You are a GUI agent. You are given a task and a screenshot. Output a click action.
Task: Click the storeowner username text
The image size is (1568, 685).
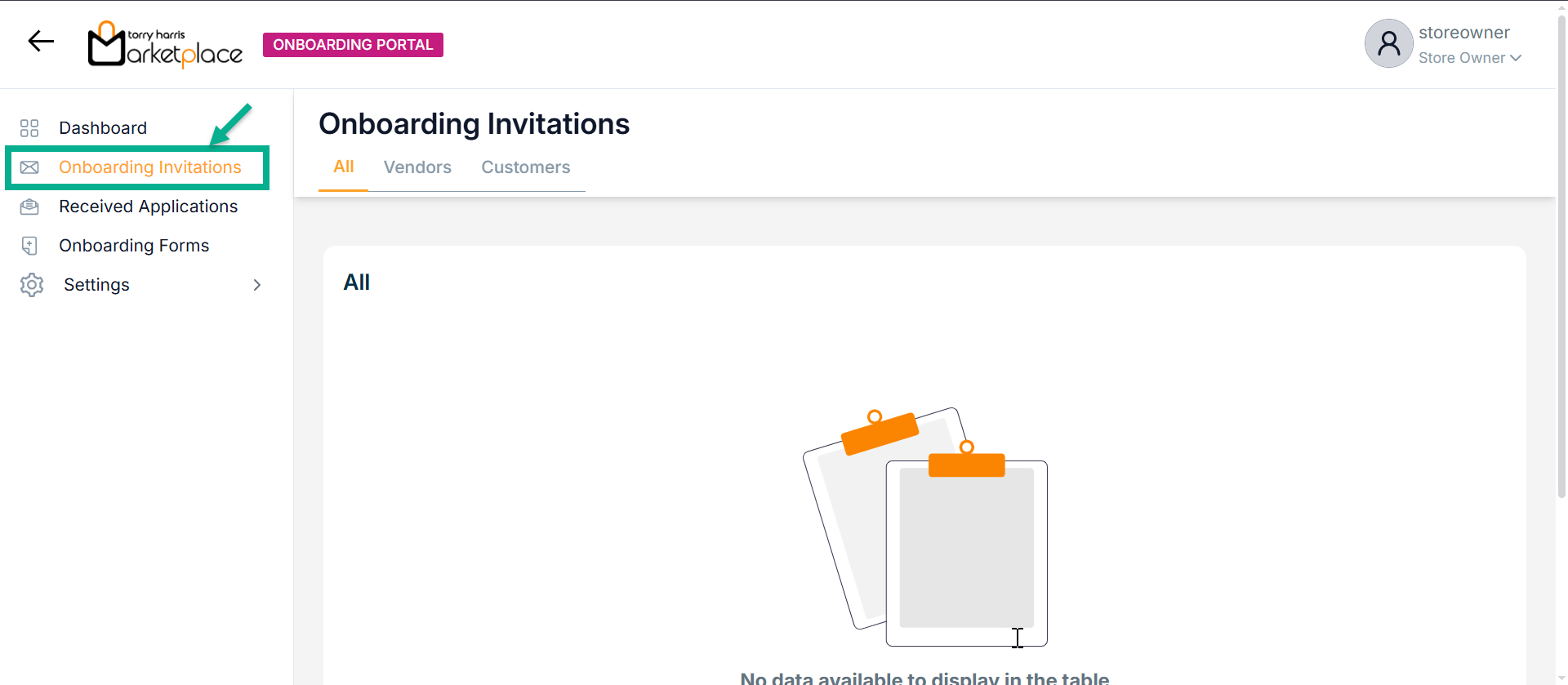[1463, 33]
